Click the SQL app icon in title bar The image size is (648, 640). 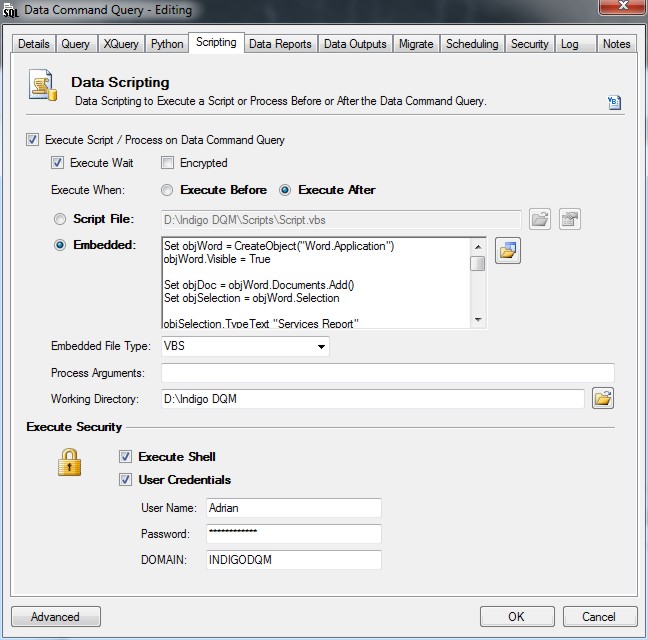tap(12, 10)
